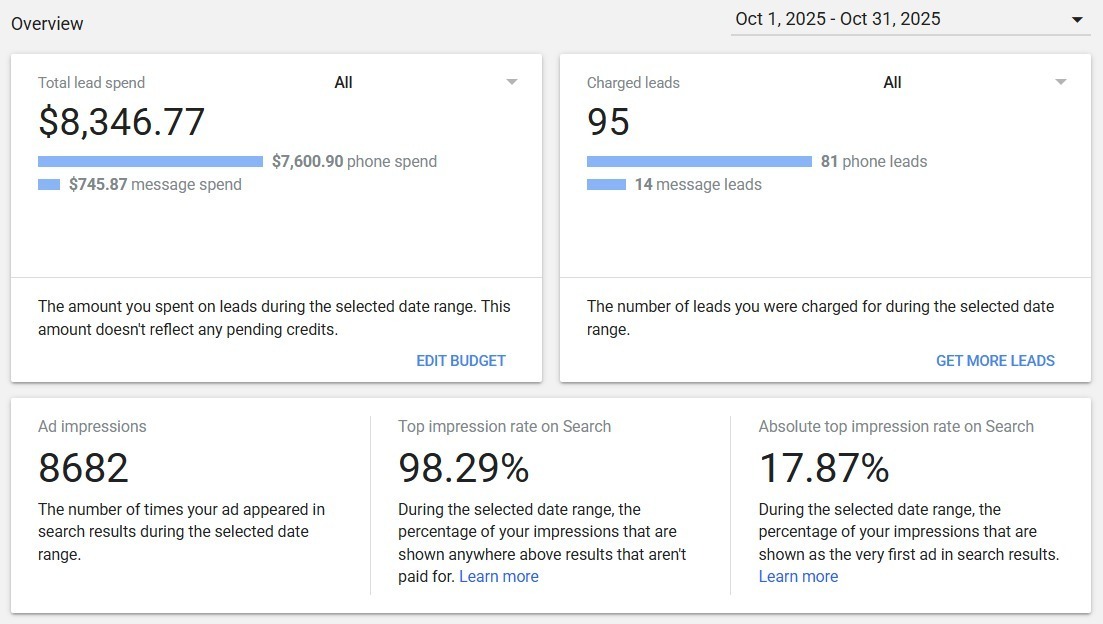Click the EDIT BUDGET link
The height and width of the screenshot is (624, 1103).
[461, 361]
